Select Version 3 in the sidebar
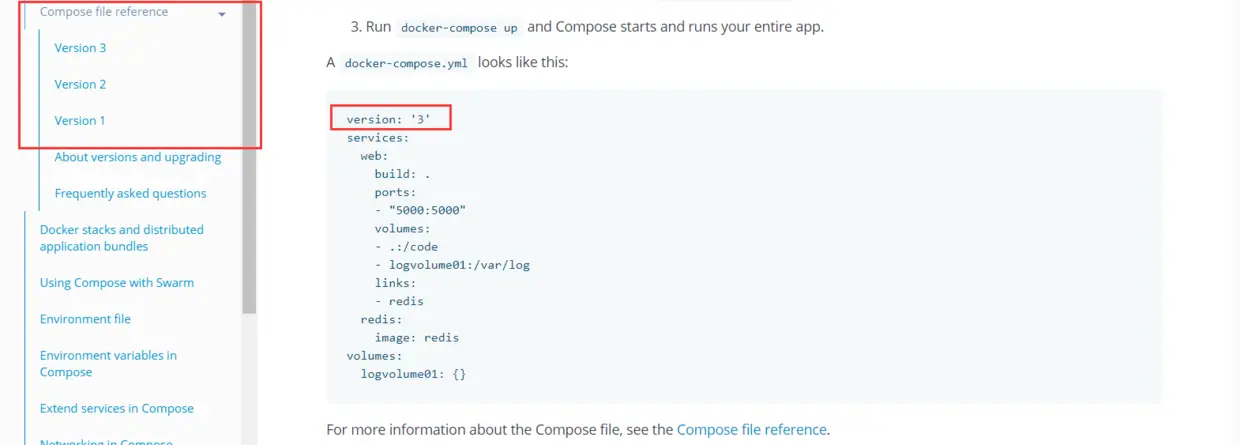 [x=81, y=48]
